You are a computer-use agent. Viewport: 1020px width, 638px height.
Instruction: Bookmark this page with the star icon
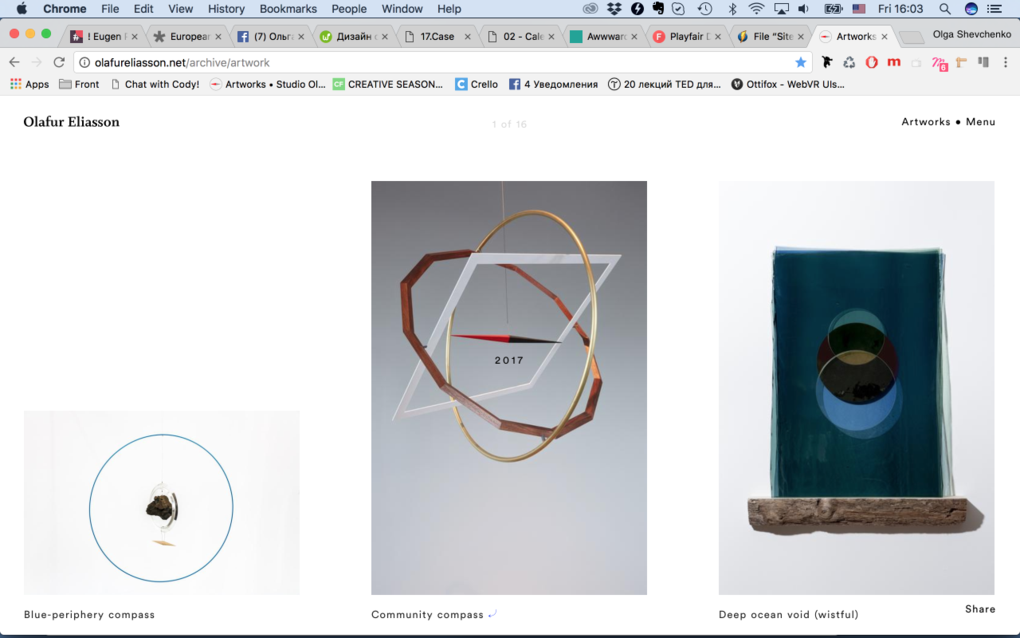tap(800, 62)
